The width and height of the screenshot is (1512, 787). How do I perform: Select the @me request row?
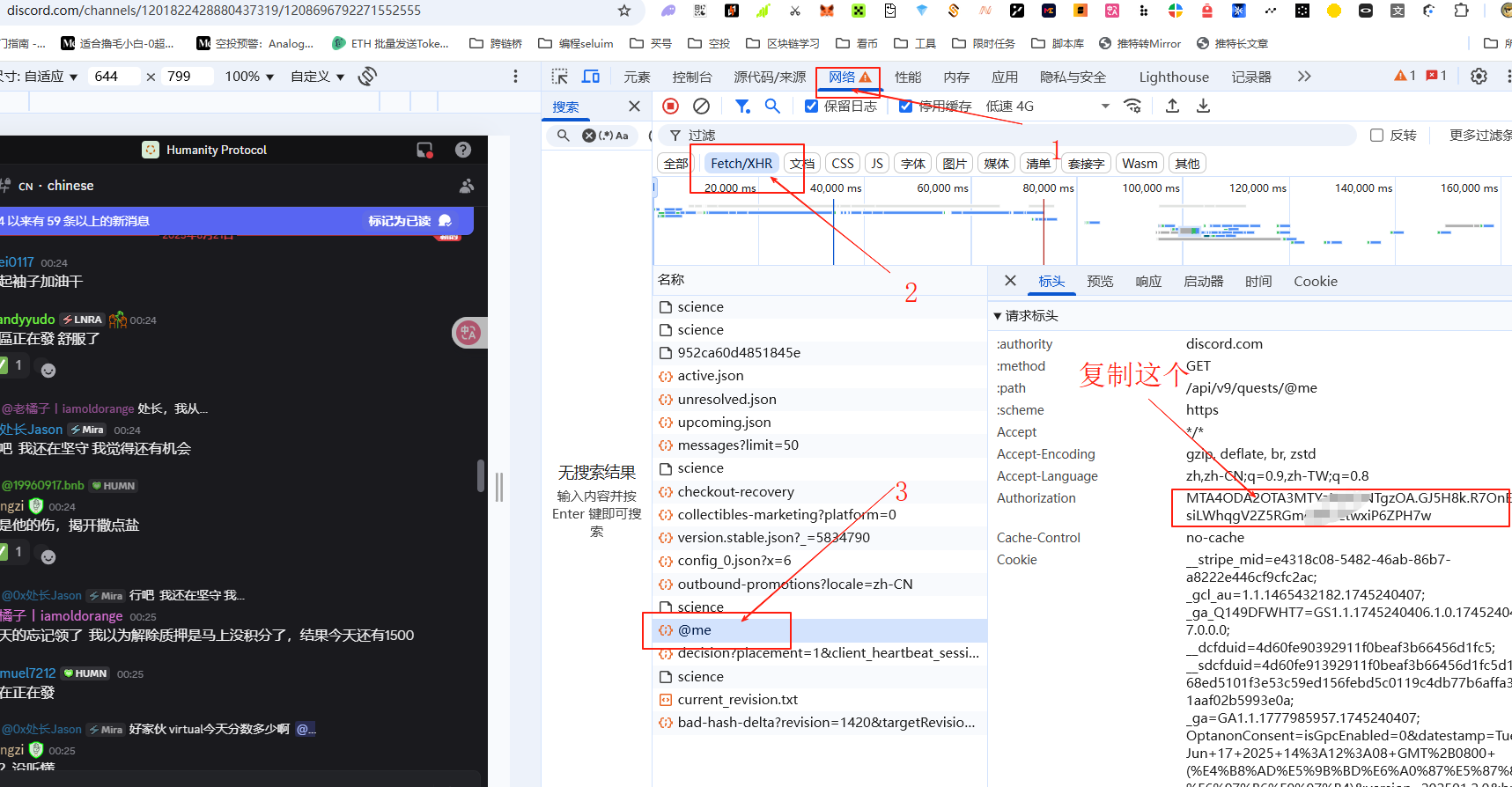[x=819, y=630]
